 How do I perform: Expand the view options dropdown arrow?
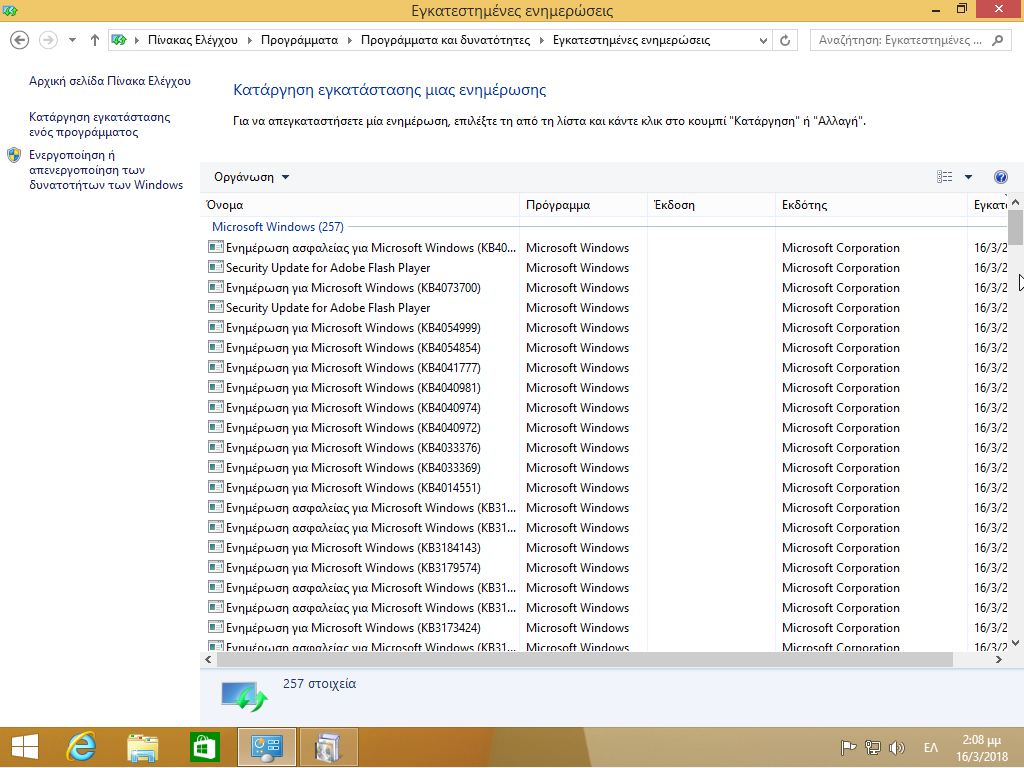pyautogui.click(x=968, y=177)
